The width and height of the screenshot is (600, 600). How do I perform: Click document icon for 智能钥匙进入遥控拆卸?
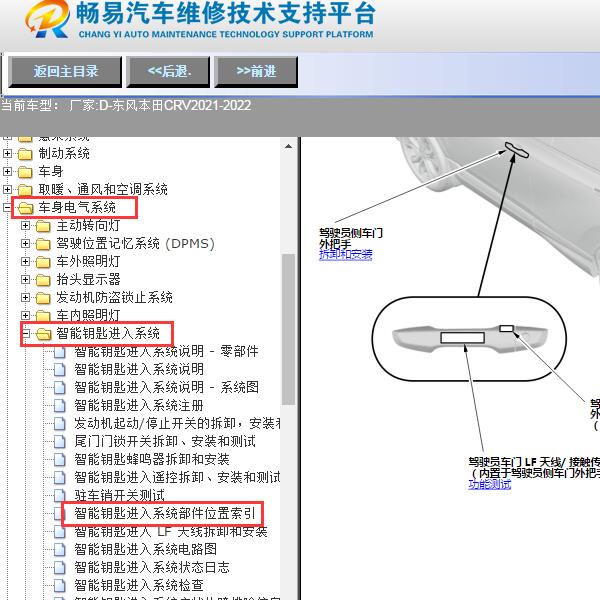[x=60, y=477]
